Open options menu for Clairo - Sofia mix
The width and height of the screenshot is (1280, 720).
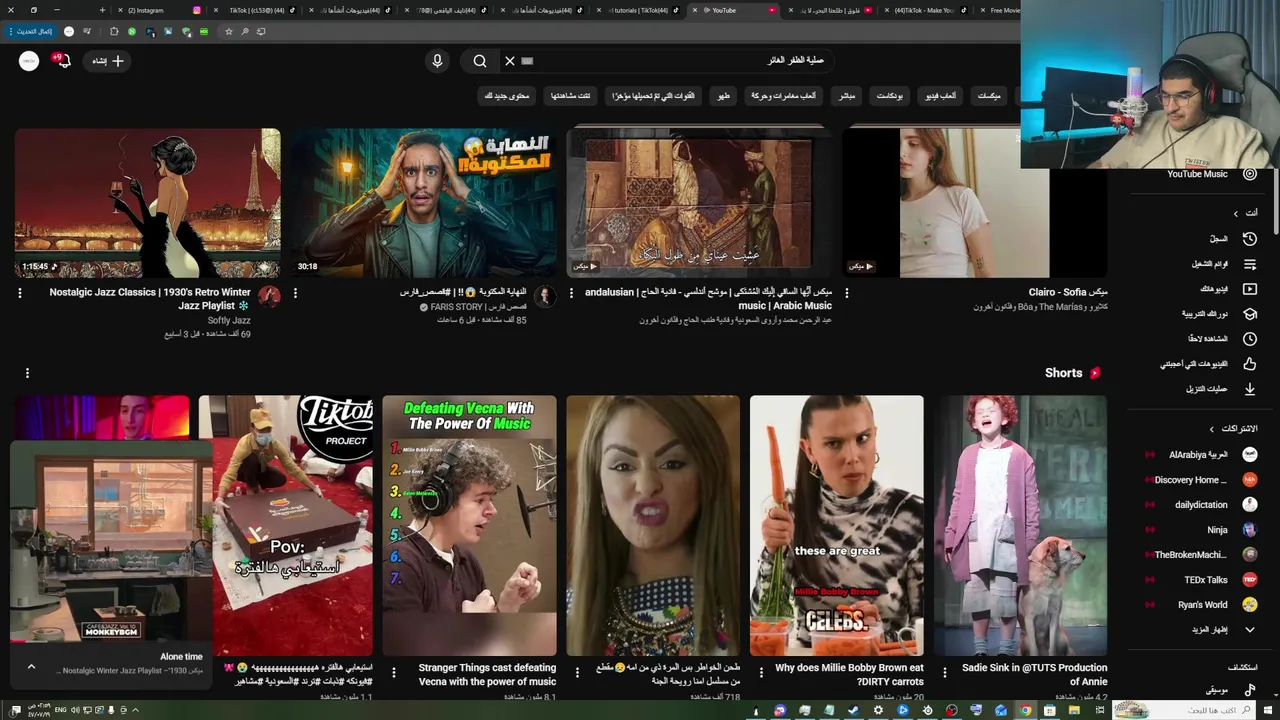(846, 293)
